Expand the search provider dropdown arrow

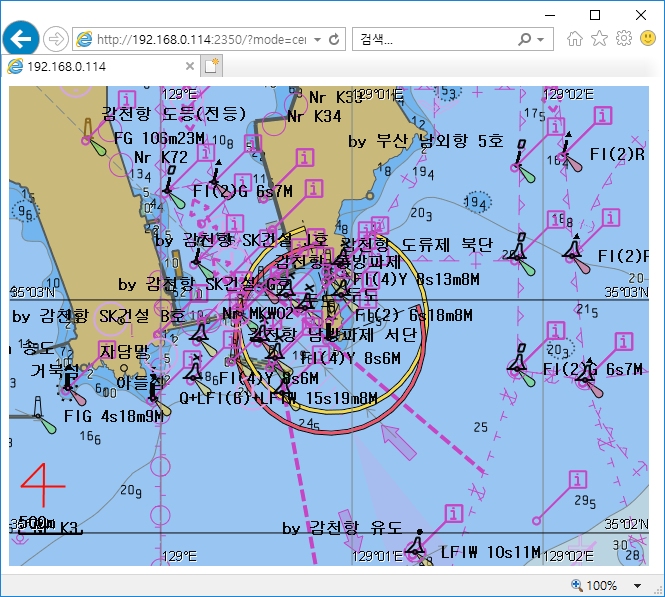pos(541,40)
